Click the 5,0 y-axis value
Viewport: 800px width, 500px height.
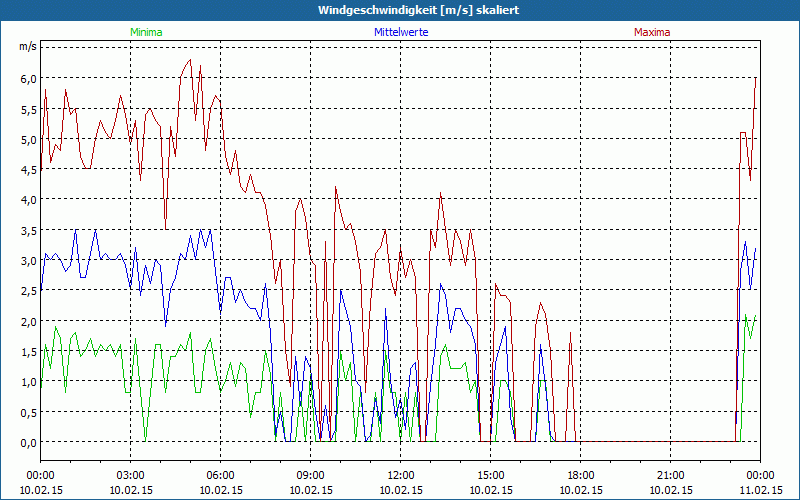pyautogui.click(x=28, y=139)
